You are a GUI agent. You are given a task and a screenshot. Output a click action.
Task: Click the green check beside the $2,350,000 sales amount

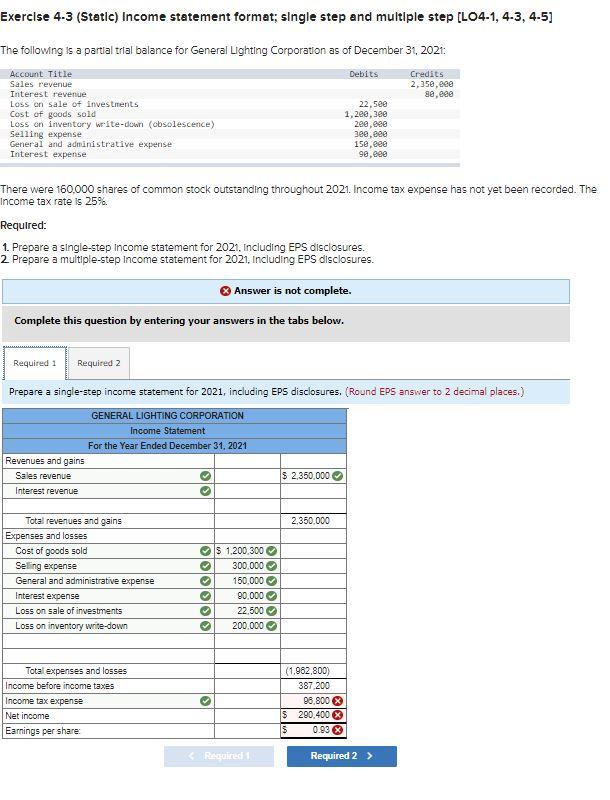[x=337, y=476]
